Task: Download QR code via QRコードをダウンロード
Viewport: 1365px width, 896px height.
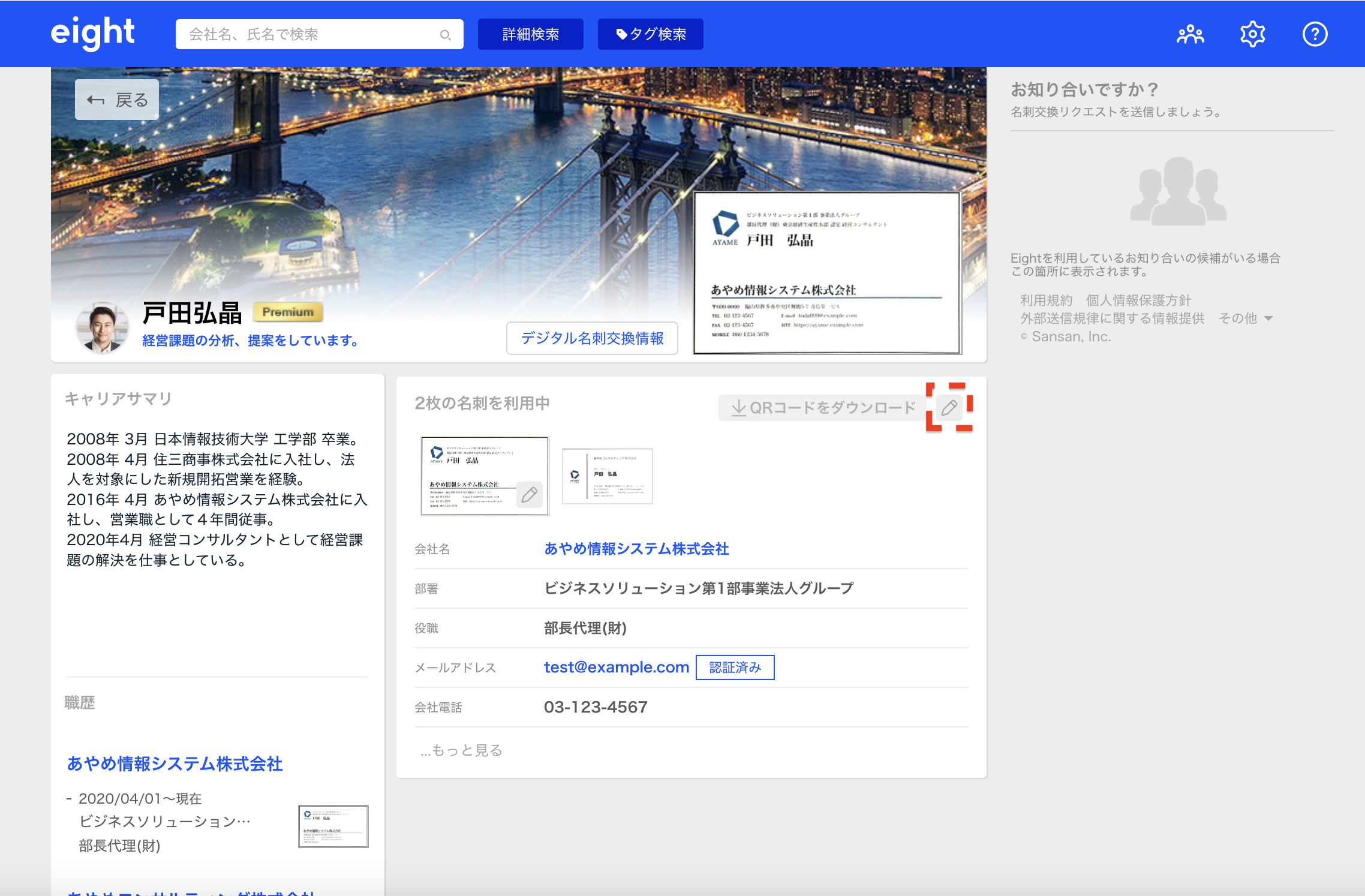Action: [x=823, y=408]
